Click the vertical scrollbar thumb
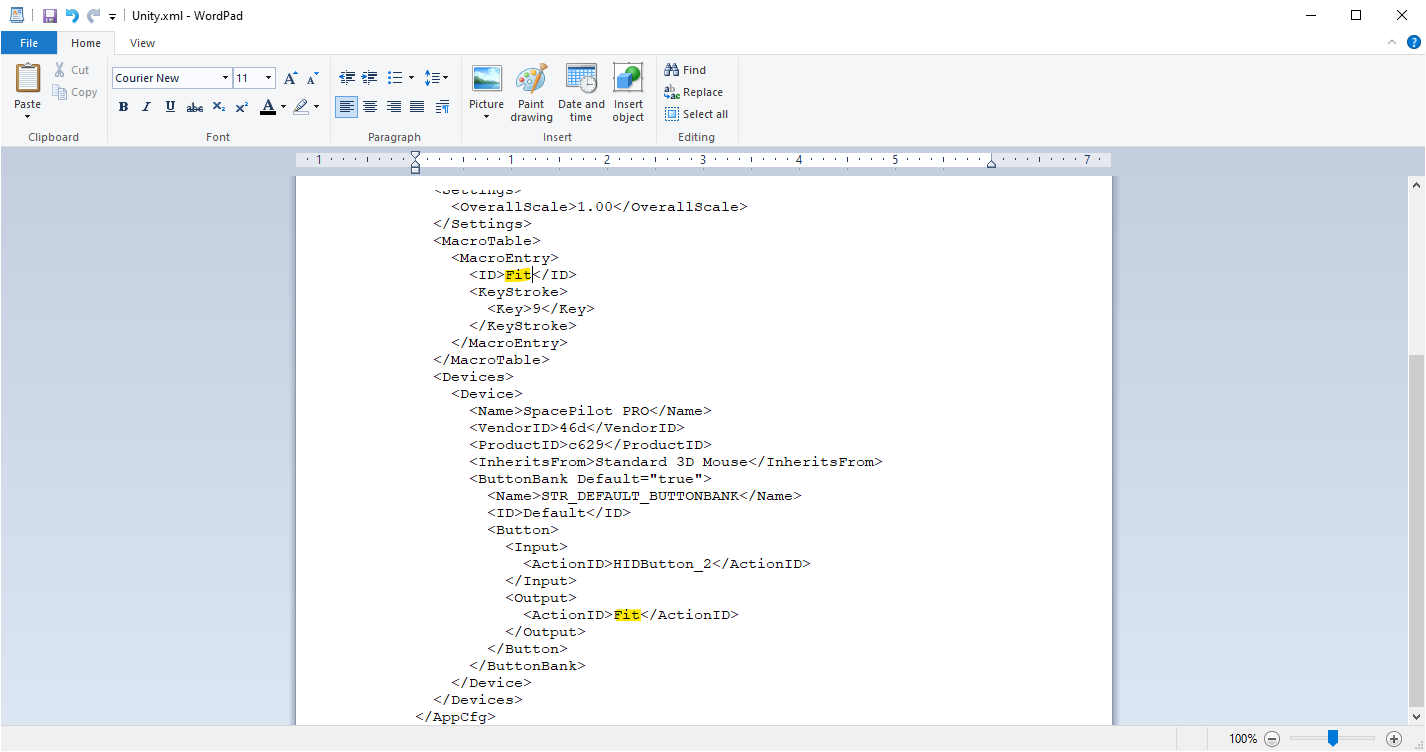Viewport: 1426px width, 752px height. tap(1415, 530)
